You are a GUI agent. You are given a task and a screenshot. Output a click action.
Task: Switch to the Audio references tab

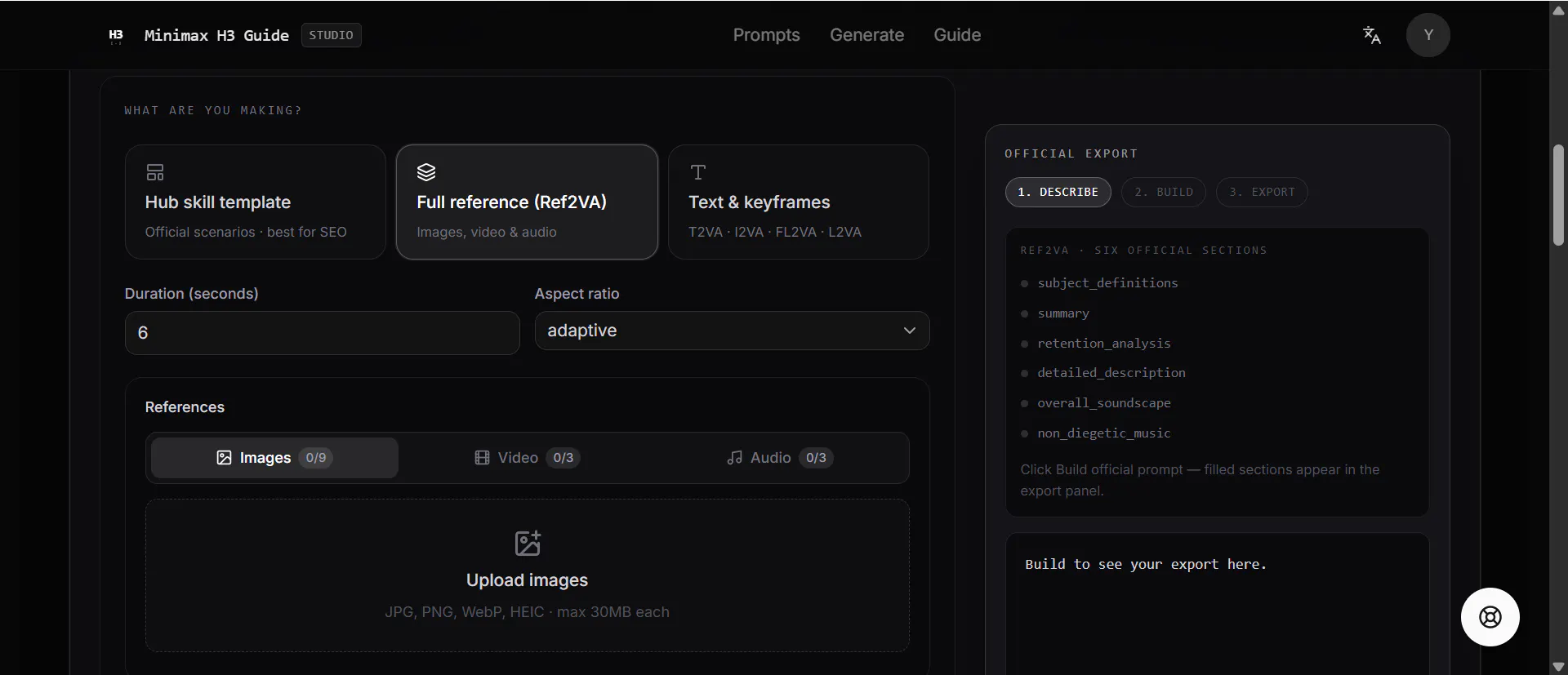click(778, 458)
